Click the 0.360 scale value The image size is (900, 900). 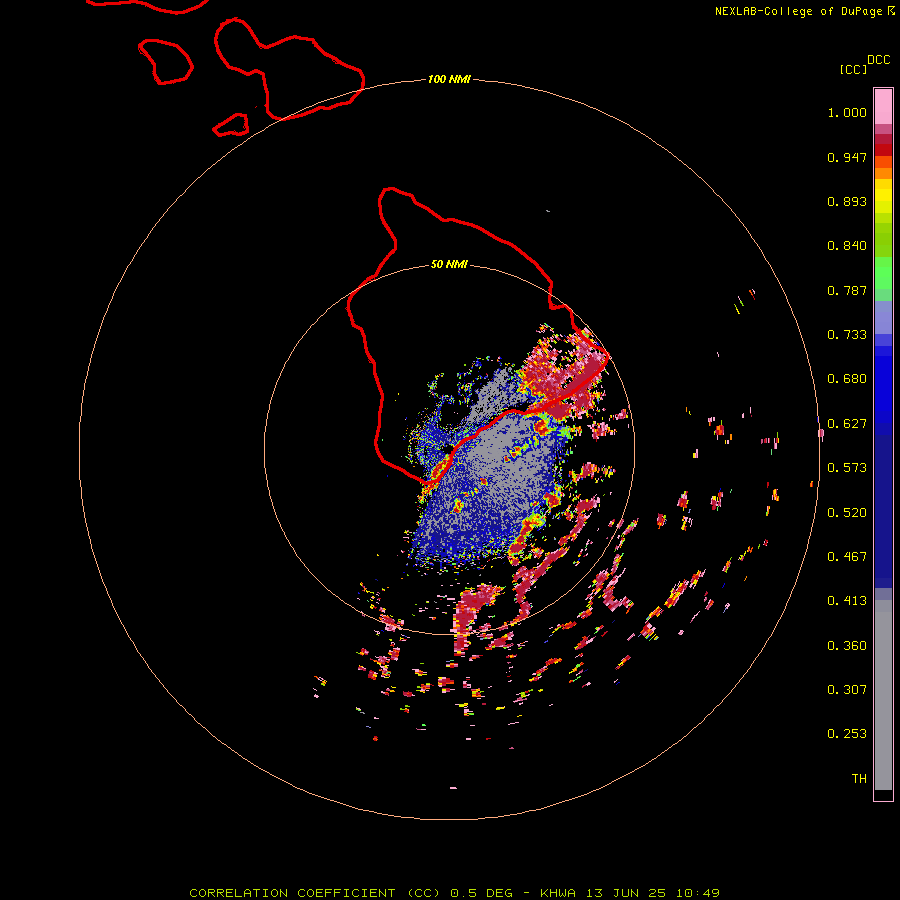click(x=847, y=646)
